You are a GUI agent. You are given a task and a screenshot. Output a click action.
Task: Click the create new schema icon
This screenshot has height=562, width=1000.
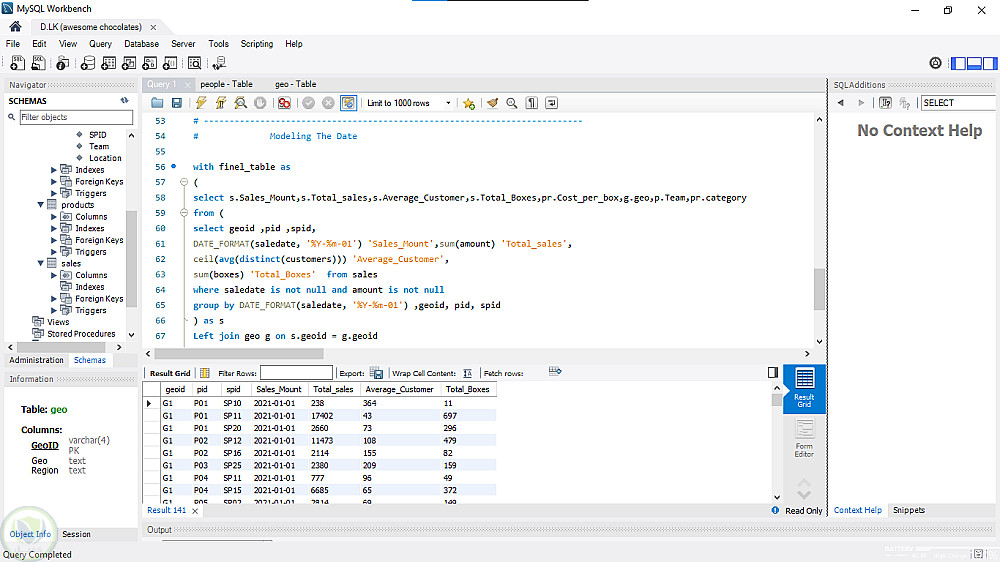[x=88, y=63]
